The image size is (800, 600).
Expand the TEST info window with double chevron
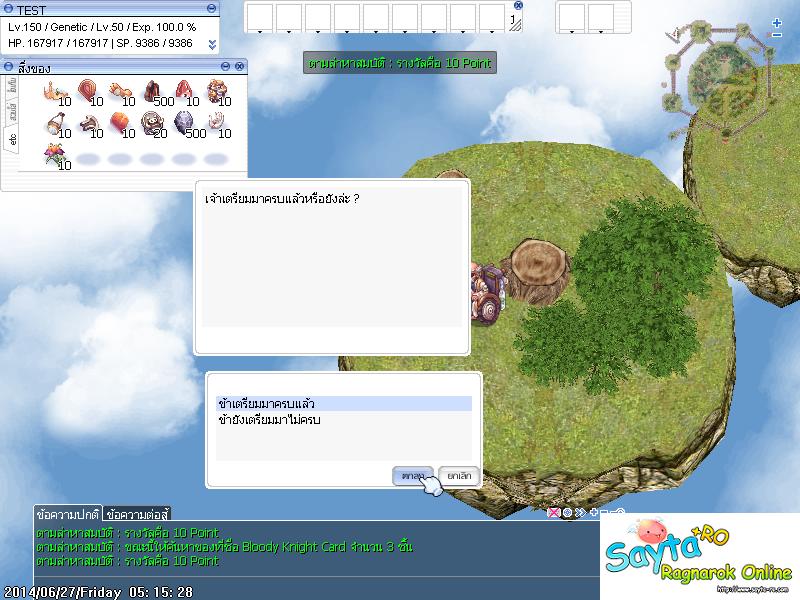(x=212, y=45)
